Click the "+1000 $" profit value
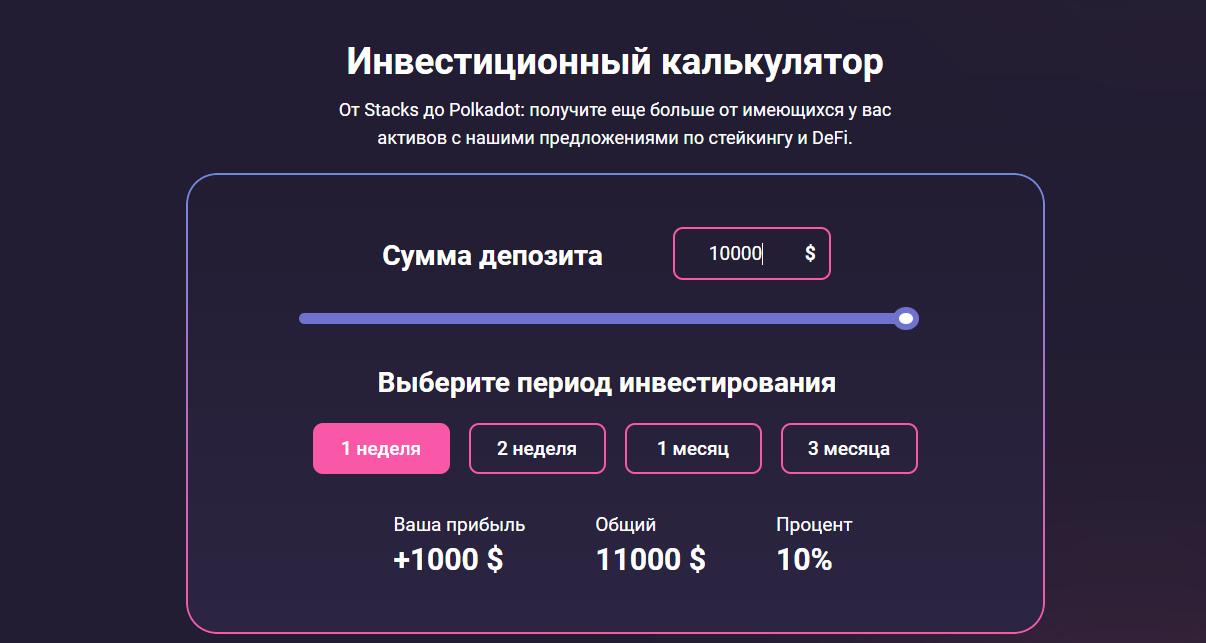Image resolution: width=1206 pixels, height=643 pixels. pyautogui.click(x=448, y=559)
